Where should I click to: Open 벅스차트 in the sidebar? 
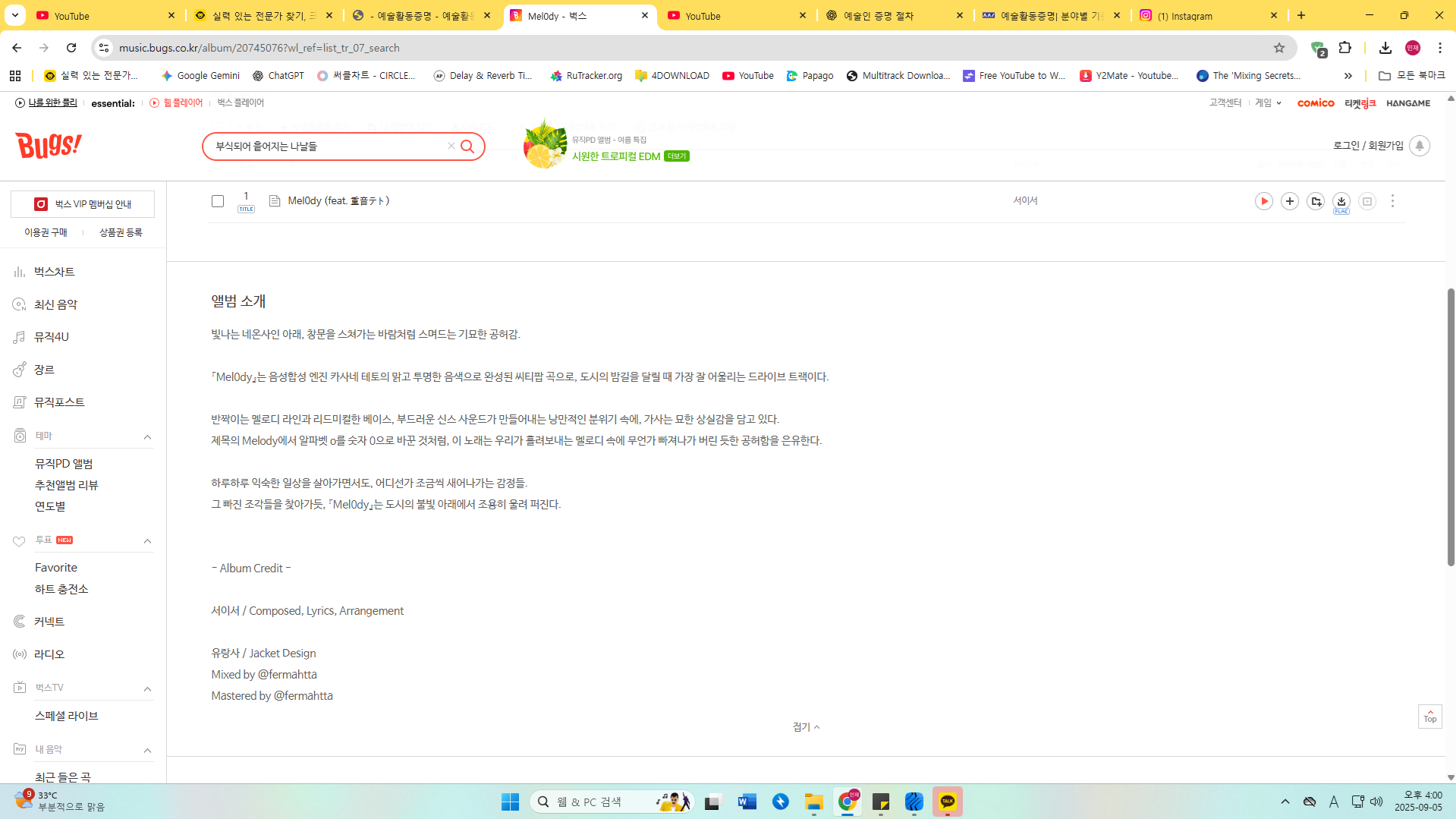tap(54, 272)
